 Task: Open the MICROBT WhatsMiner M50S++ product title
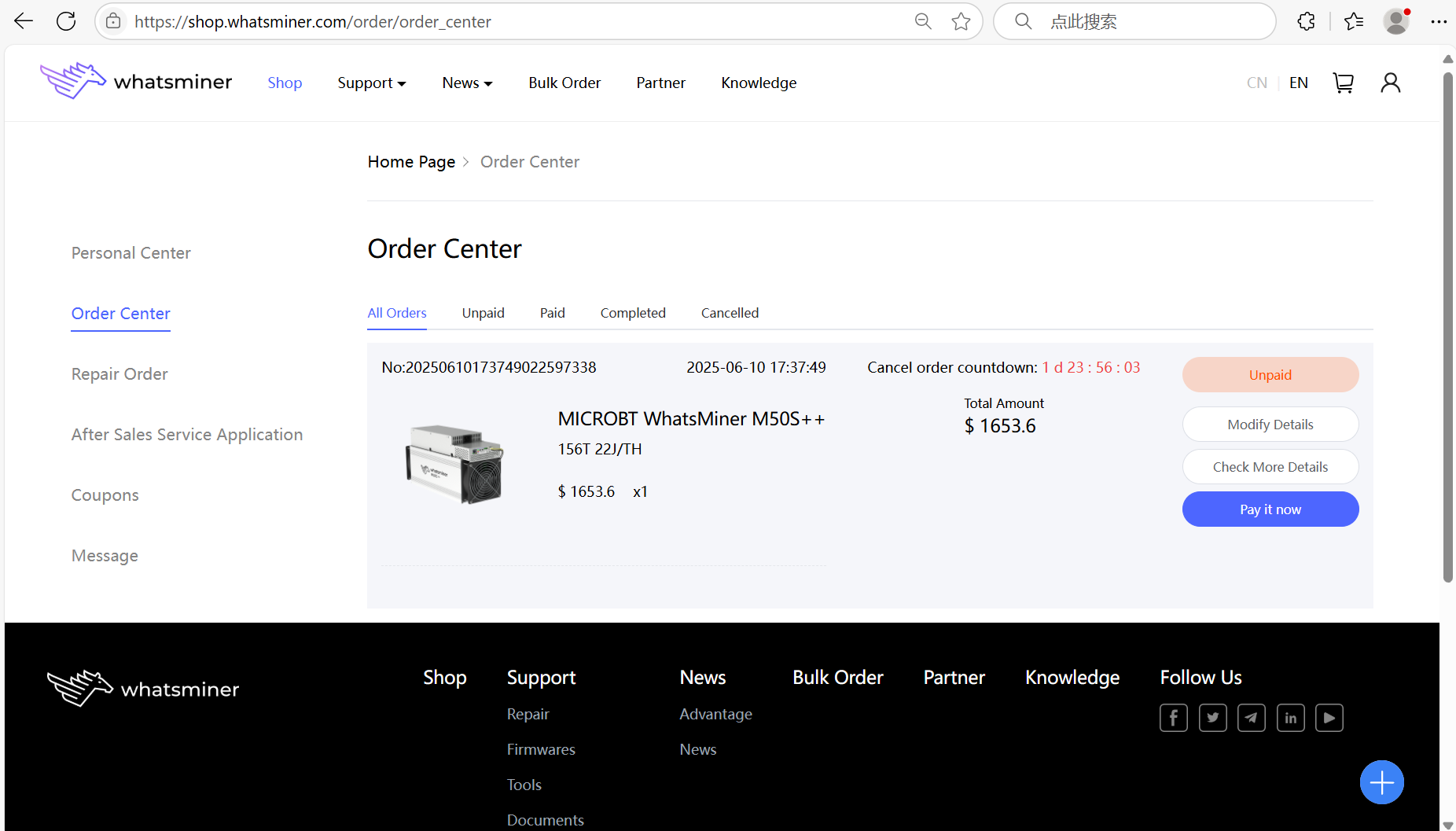coord(692,419)
